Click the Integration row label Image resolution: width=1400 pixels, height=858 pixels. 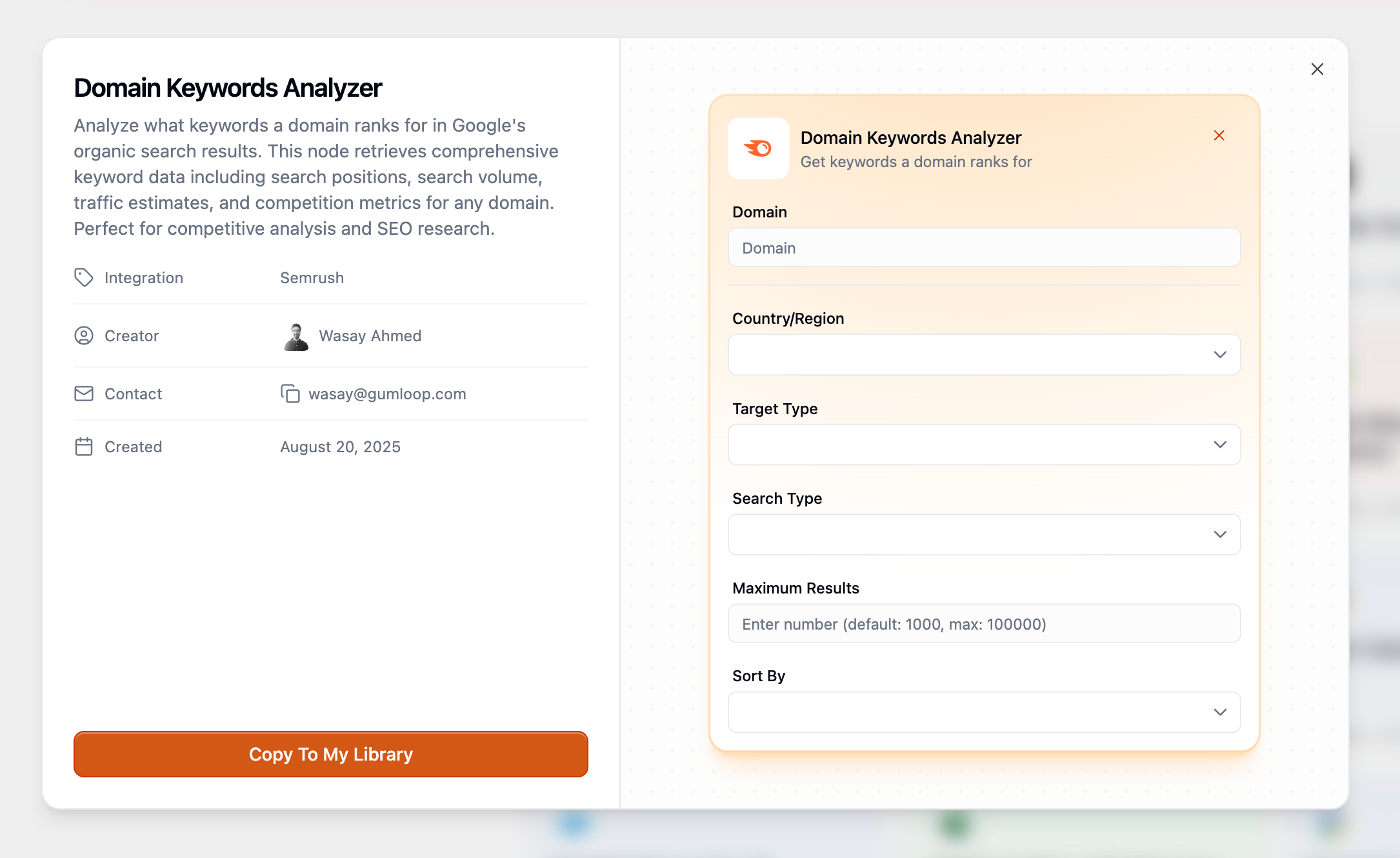[144, 278]
